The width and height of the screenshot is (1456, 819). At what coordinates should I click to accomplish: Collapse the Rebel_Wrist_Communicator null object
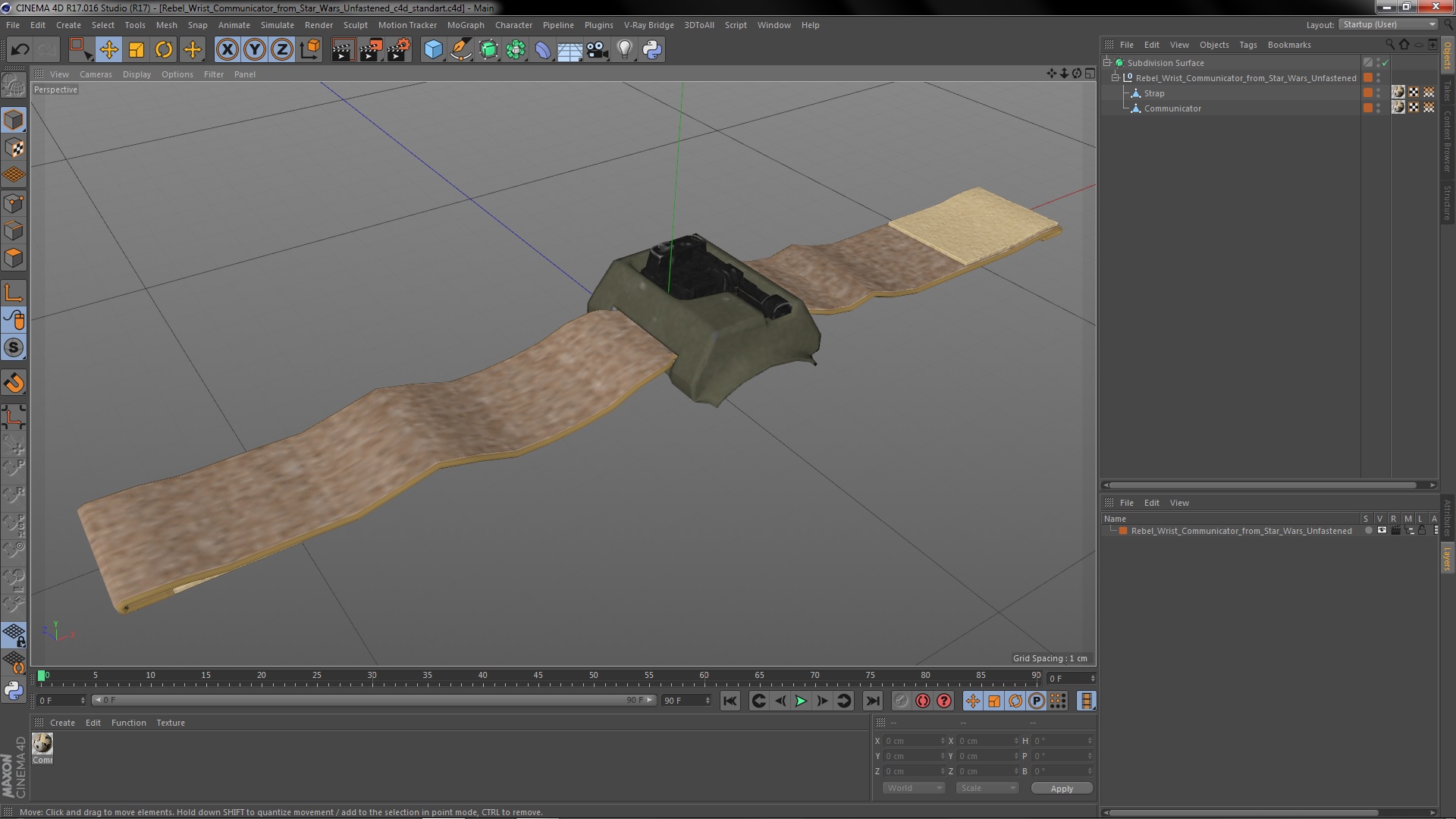pos(1116,78)
